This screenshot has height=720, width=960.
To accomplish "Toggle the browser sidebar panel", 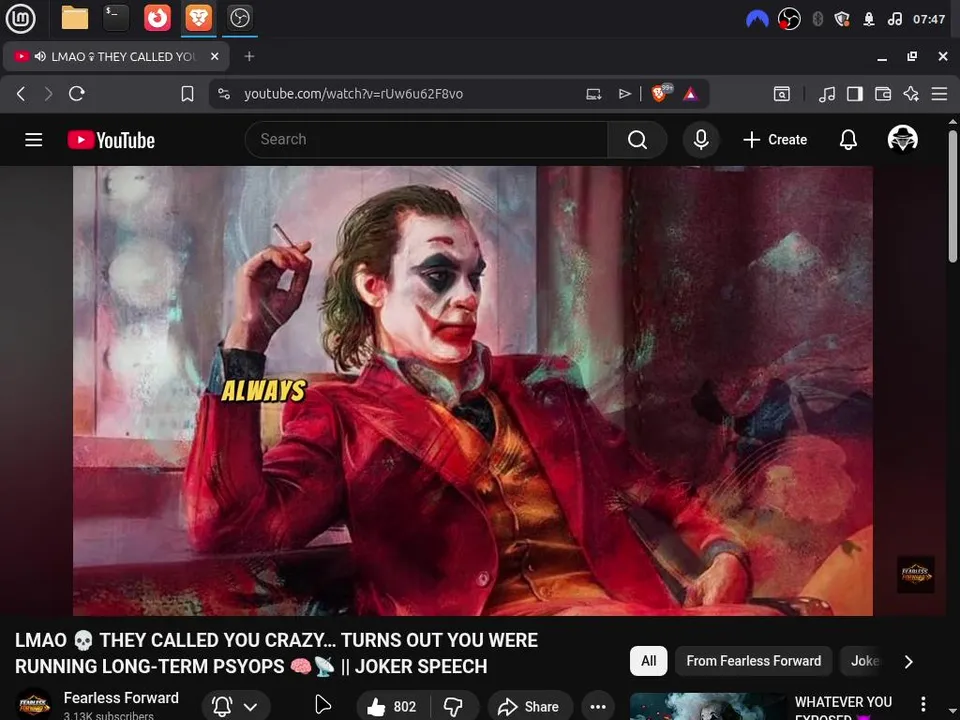I will coord(855,94).
